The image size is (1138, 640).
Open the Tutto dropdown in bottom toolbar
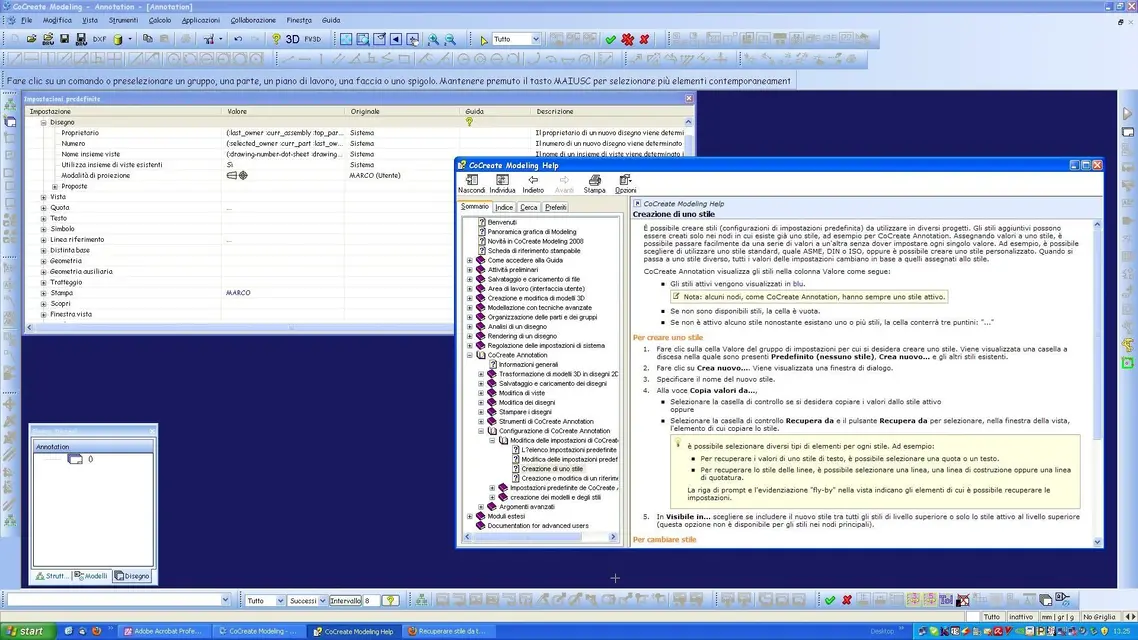pyautogui.click(x=279, y=601)
